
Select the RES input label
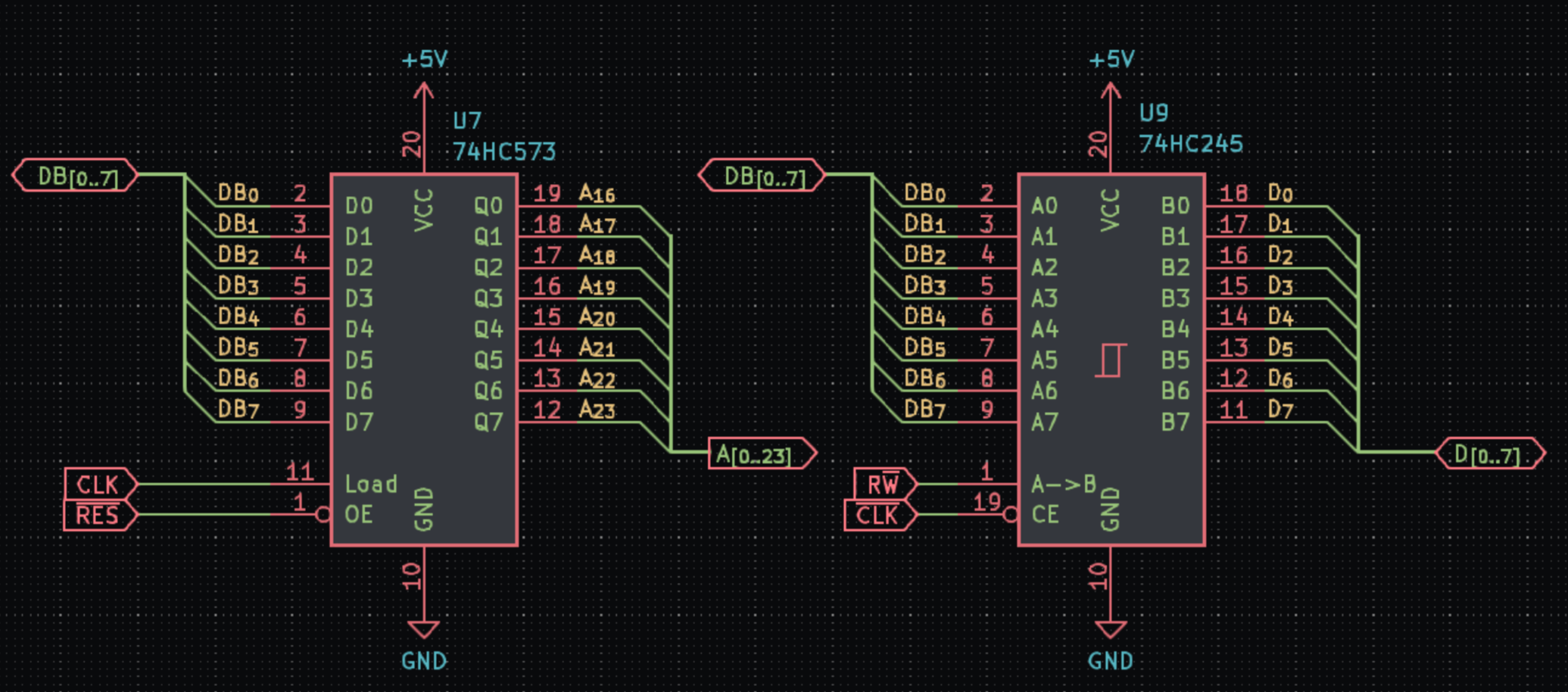pos(98,516)
